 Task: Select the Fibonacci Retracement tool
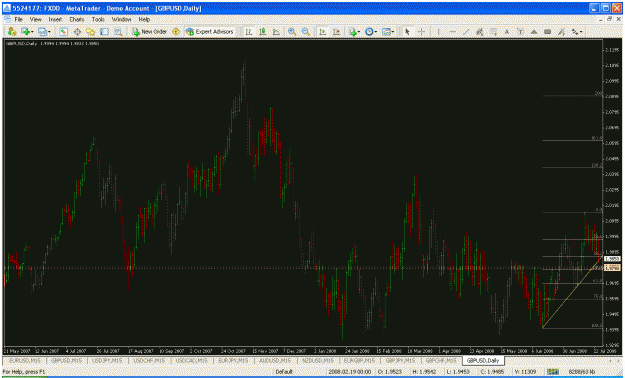[493, 32]
